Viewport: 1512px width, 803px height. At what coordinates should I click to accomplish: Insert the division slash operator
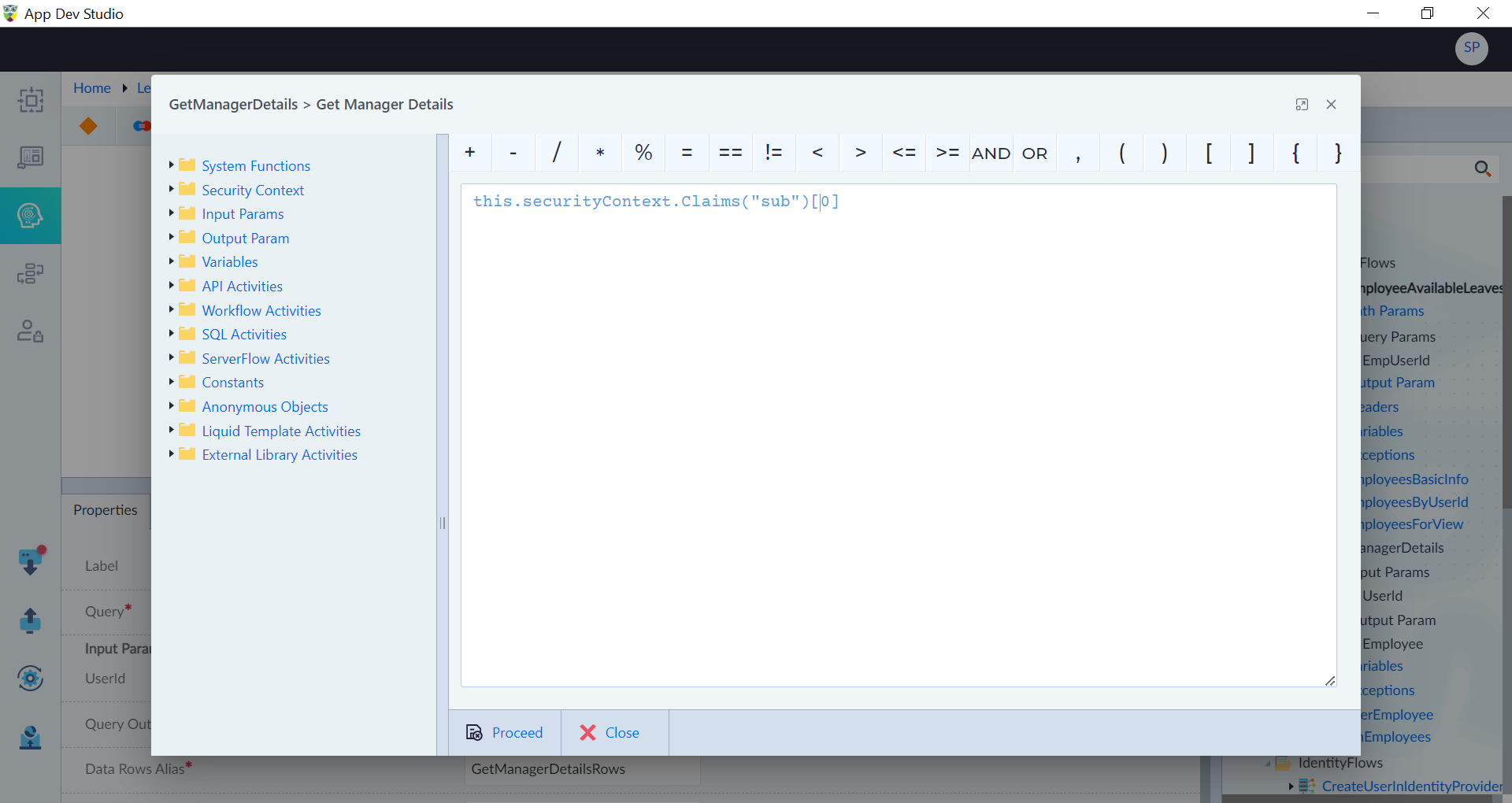click(557, 153)
